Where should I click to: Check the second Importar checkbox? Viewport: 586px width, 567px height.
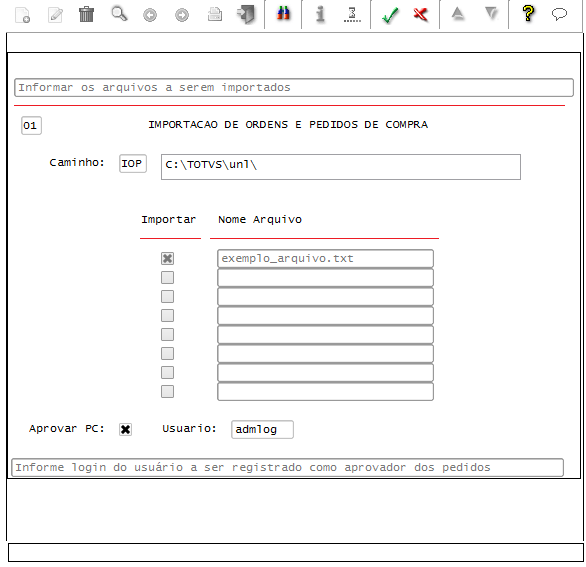pyautogui.click(x=167, y=277)
